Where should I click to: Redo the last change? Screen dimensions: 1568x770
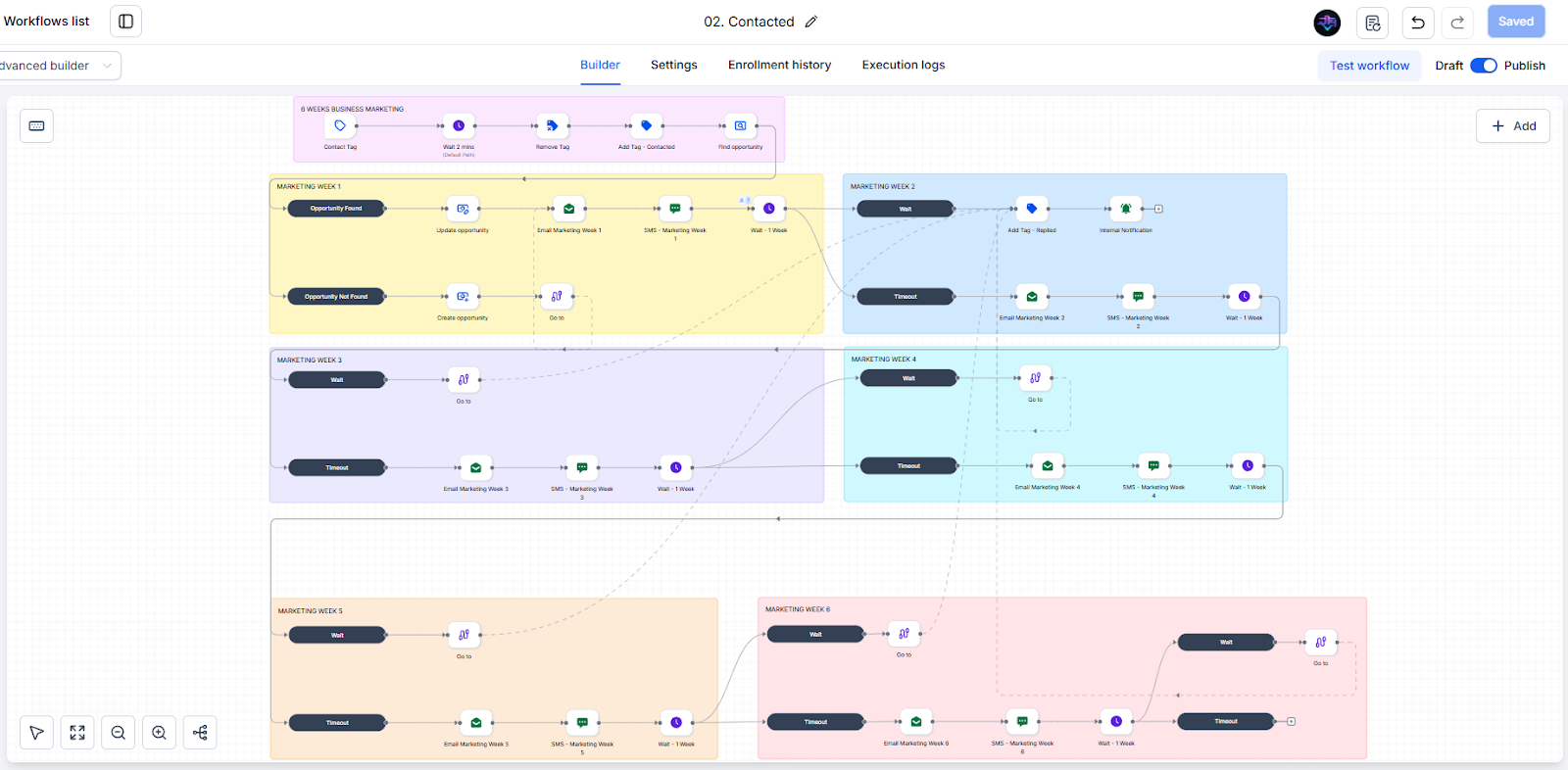pos(1457,23)
